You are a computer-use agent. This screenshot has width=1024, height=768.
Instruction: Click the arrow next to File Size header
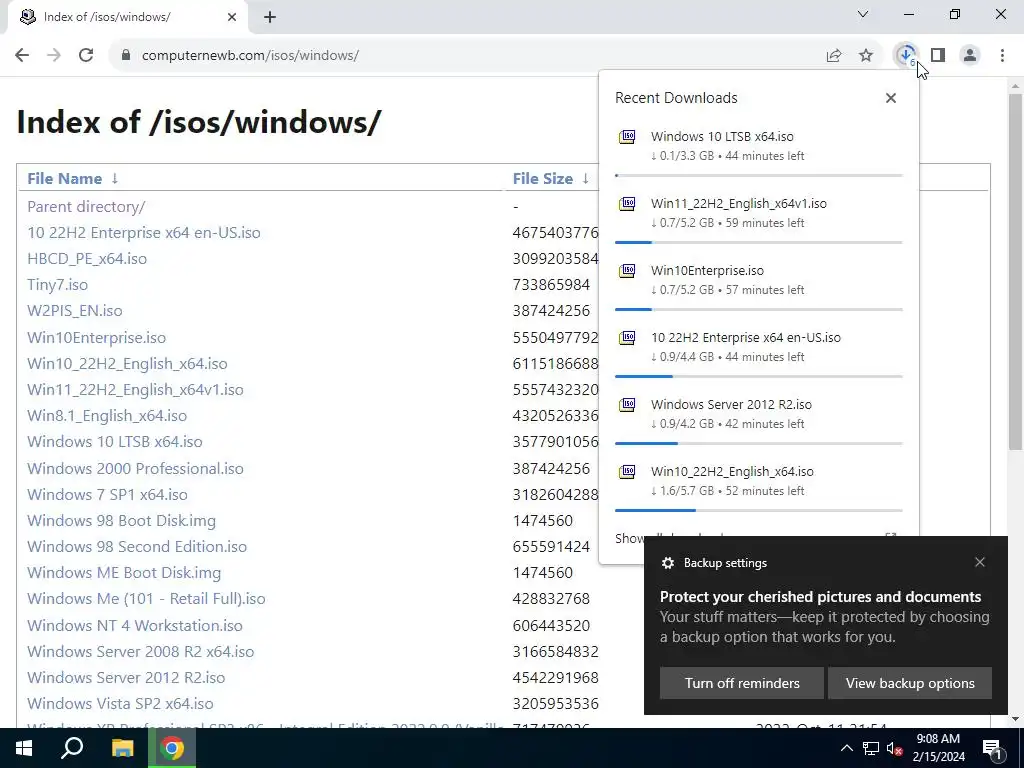pyautogui.click(x=586, y=178)
